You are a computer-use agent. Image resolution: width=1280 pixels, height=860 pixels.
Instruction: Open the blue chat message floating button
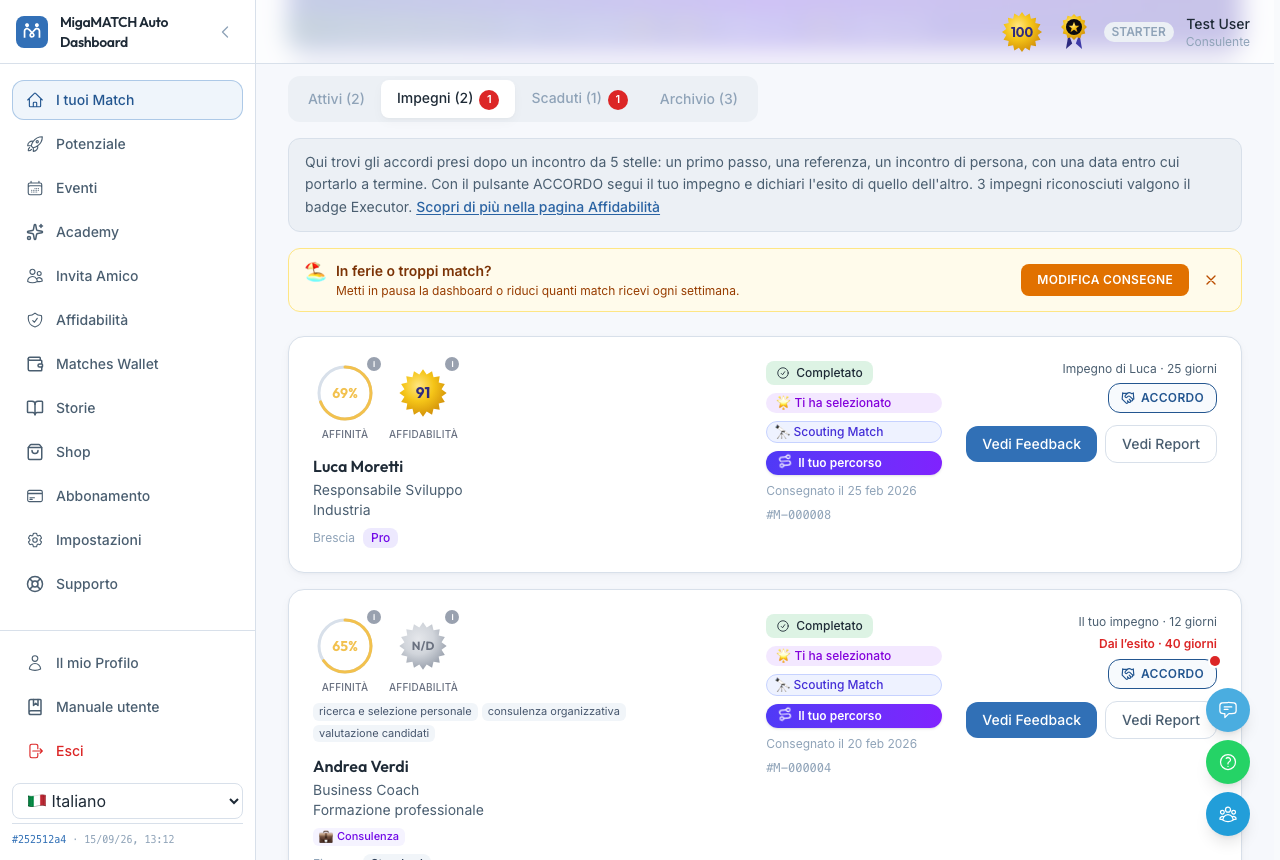[x=1228, y=710]
